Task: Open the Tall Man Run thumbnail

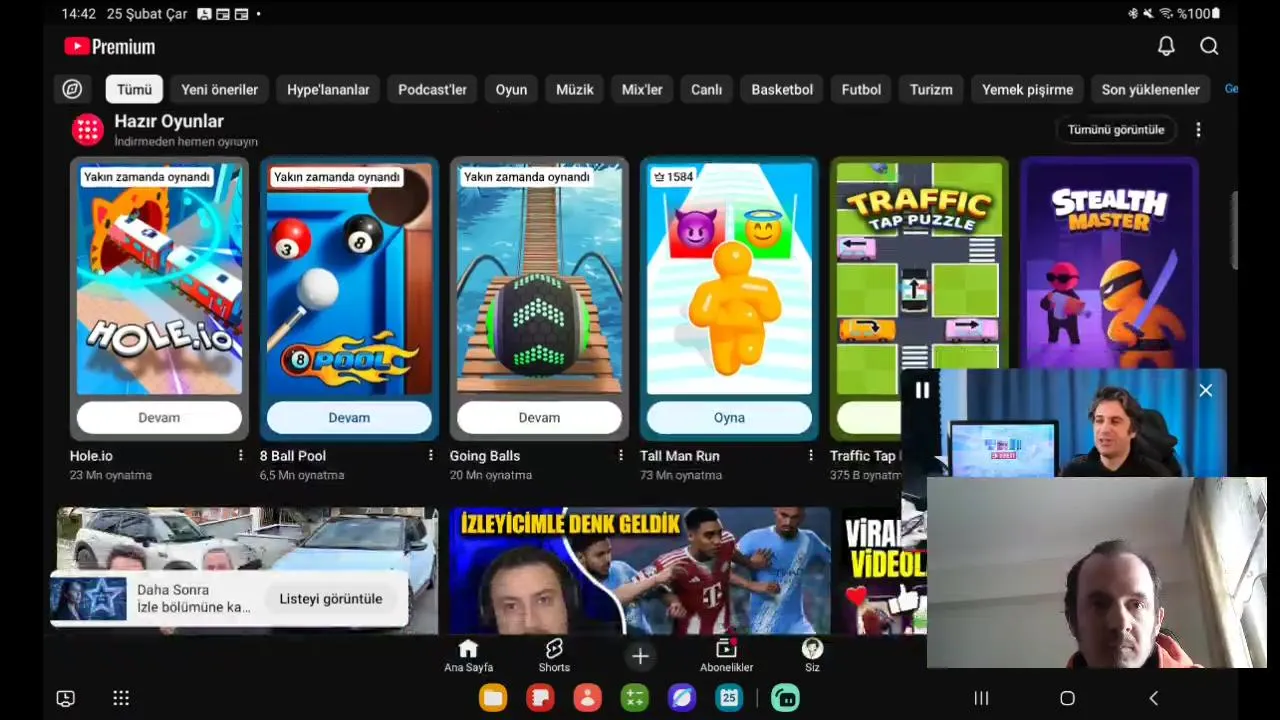Action: point(729,279)
